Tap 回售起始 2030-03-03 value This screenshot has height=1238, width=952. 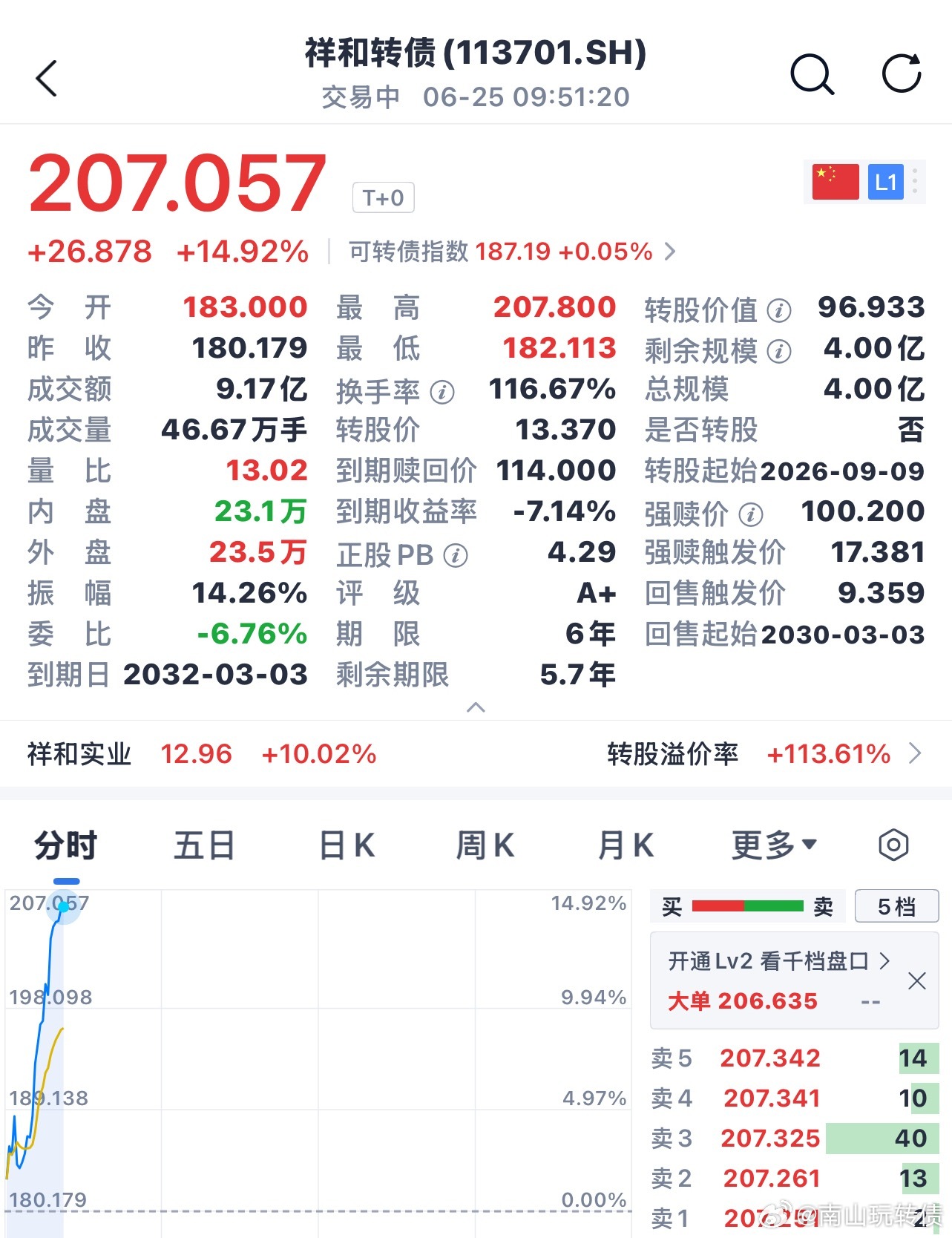point(843,634)
